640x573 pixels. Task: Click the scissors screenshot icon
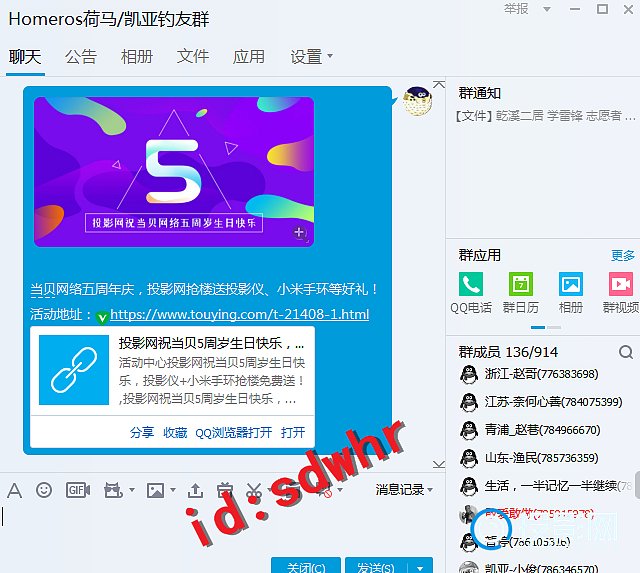(254, 490)
